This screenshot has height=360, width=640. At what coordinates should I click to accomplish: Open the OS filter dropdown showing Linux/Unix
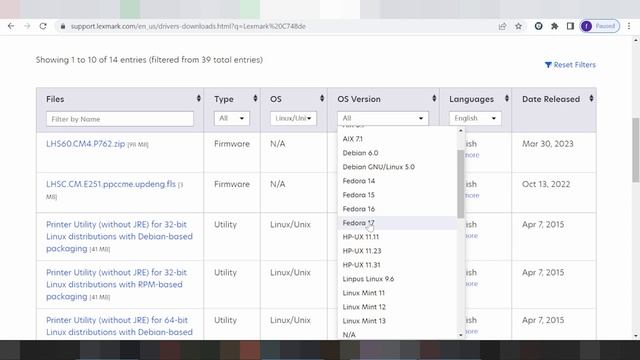[x=293, y=118]
